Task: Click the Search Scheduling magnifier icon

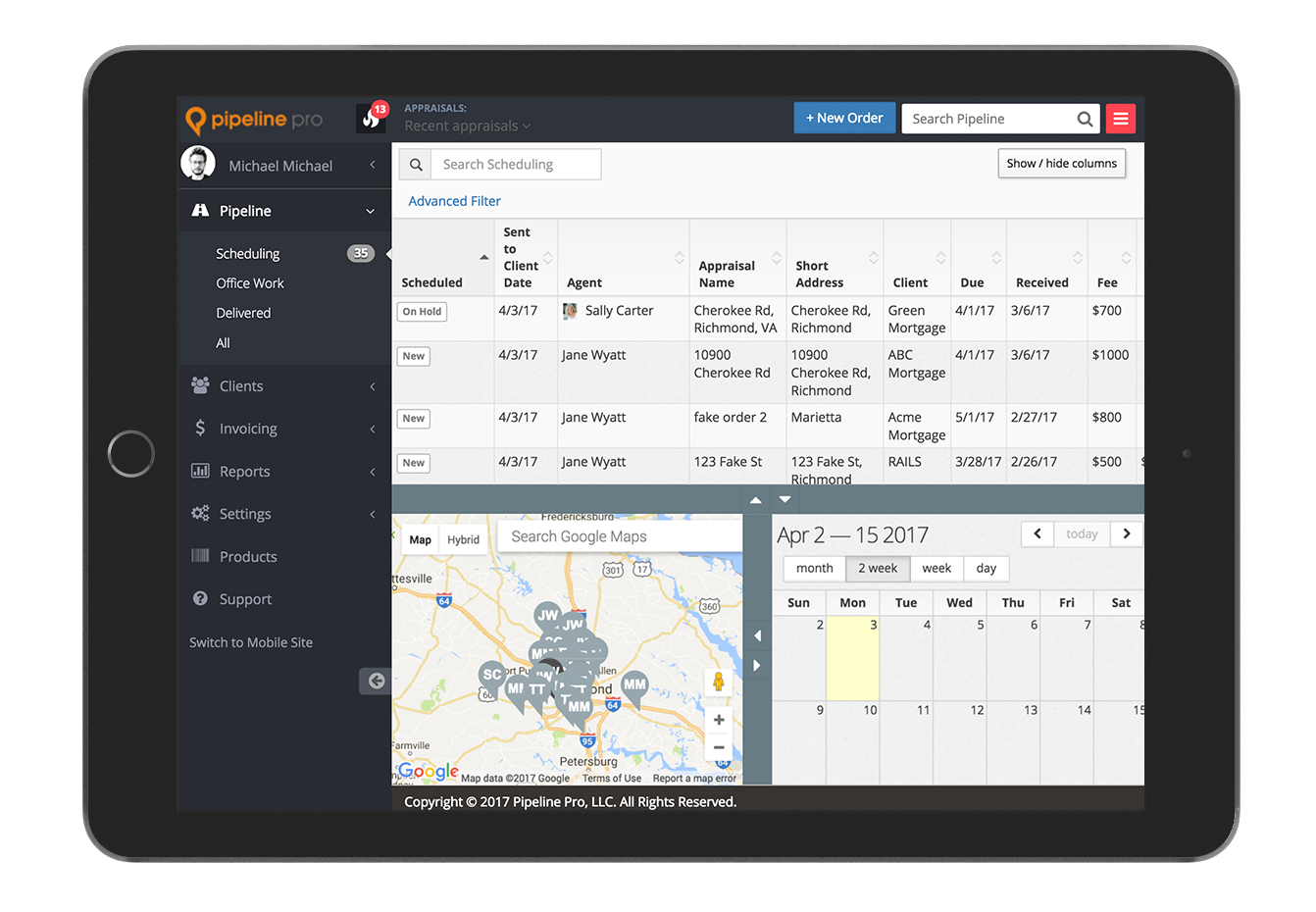Action: 416,165
